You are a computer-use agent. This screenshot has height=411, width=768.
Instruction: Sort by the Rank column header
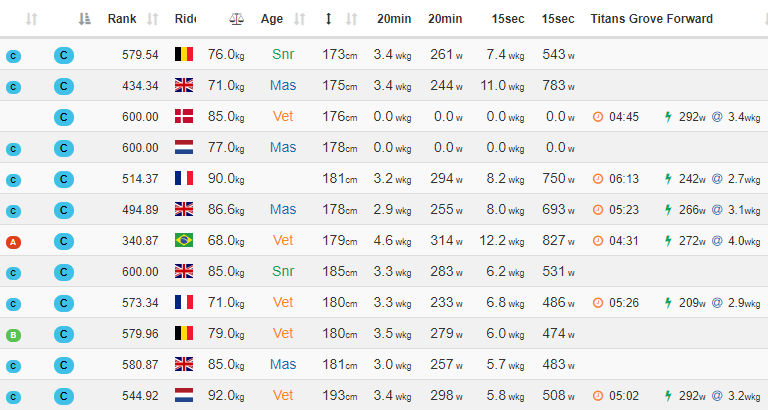tap(122, 19)
